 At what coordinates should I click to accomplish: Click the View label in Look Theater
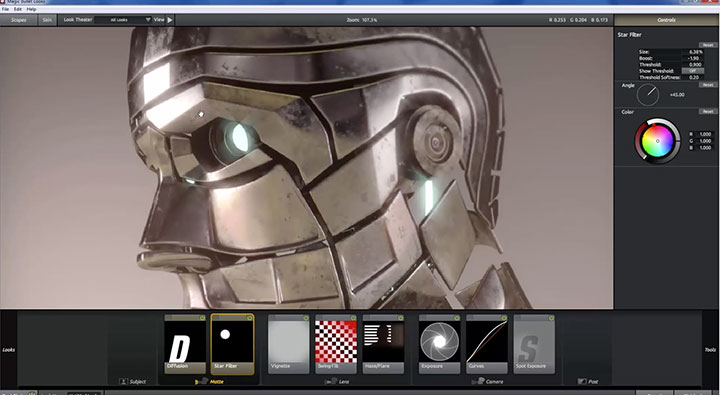159,20
